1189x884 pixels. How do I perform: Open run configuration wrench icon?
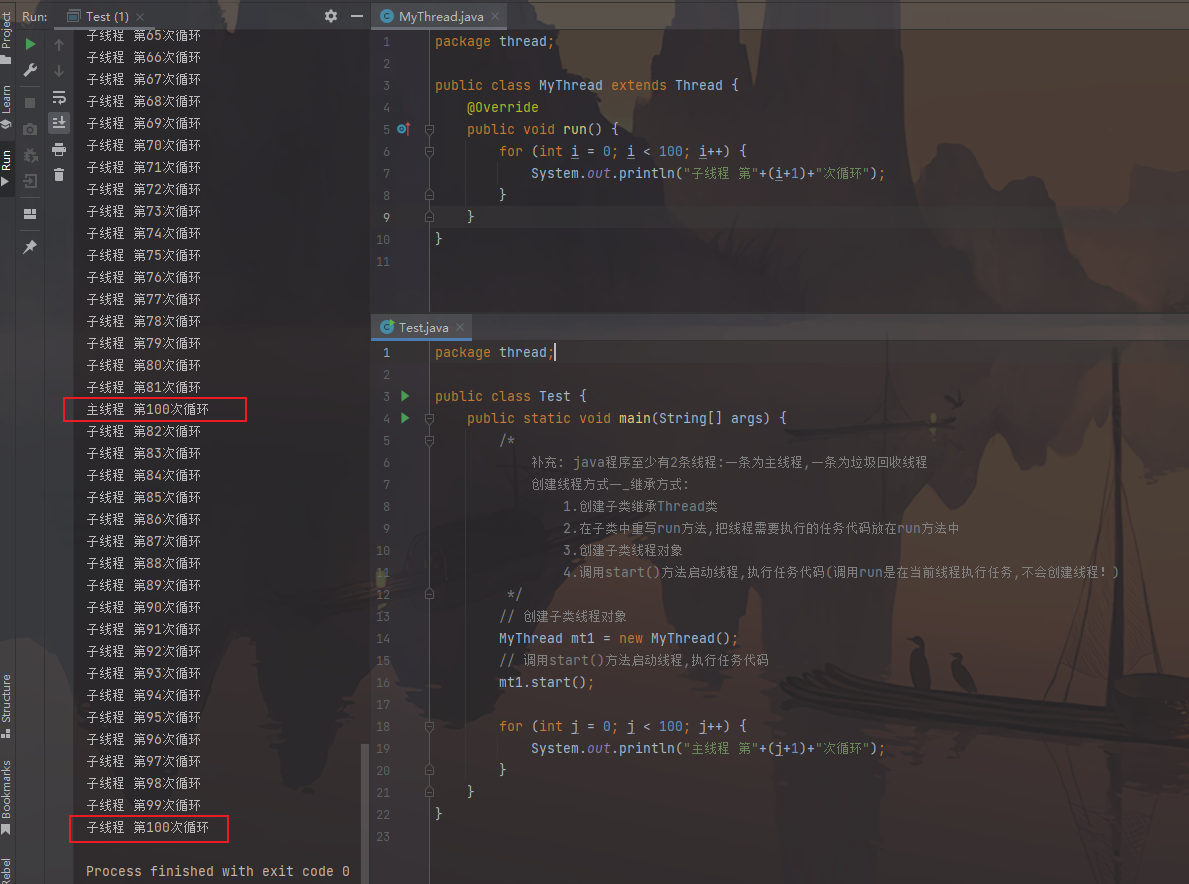(30, 70)
